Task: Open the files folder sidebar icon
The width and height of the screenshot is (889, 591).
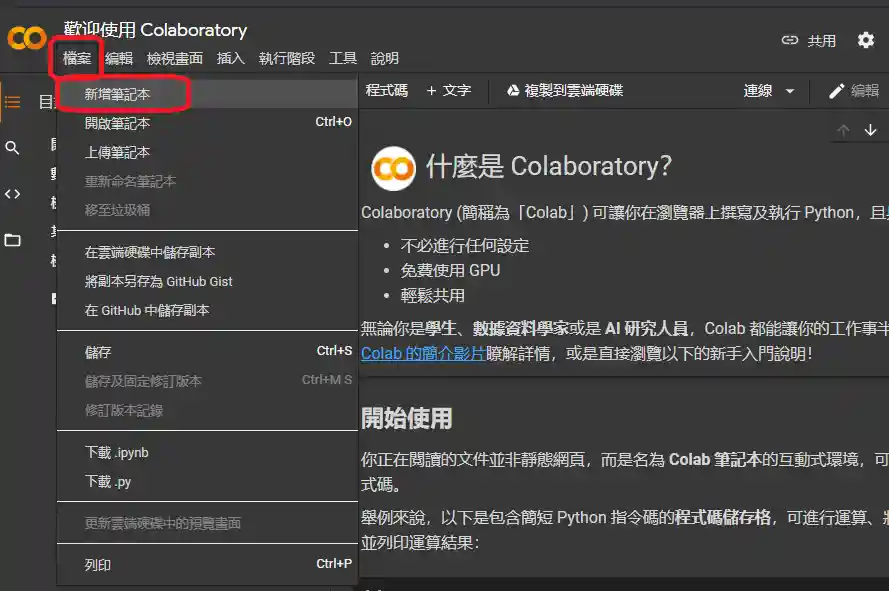Action: [12, 240]
